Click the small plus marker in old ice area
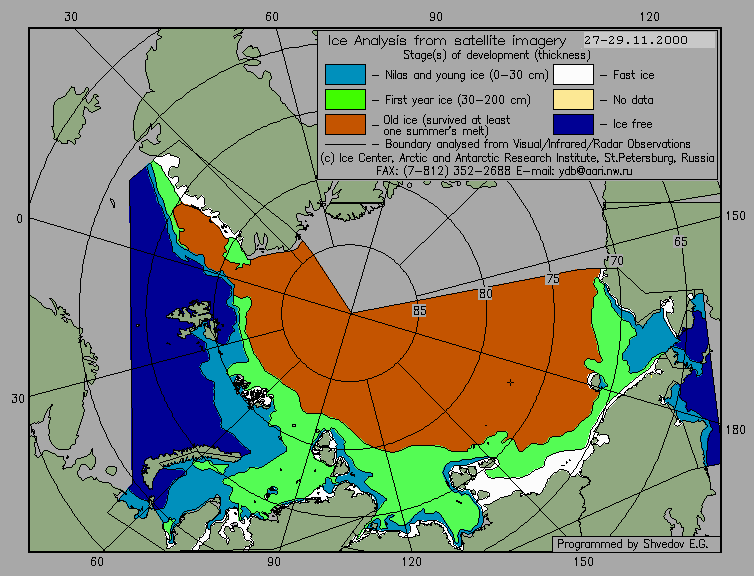Viewport: 754px width, 576px height. (510, 382)
